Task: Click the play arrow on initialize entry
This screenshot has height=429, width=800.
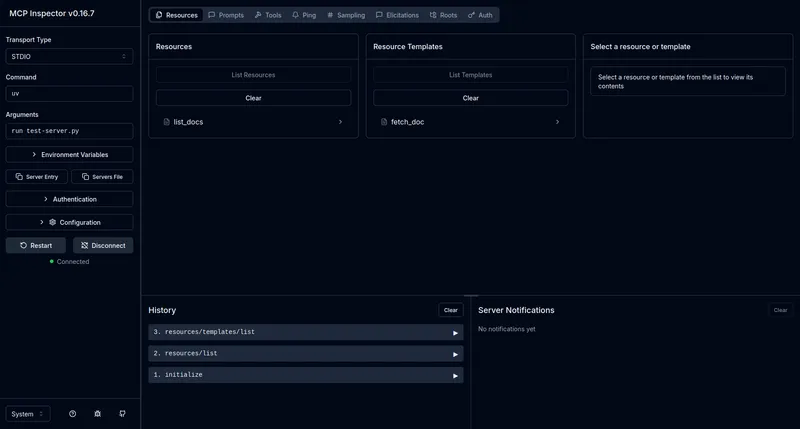Action: point(455,375)
